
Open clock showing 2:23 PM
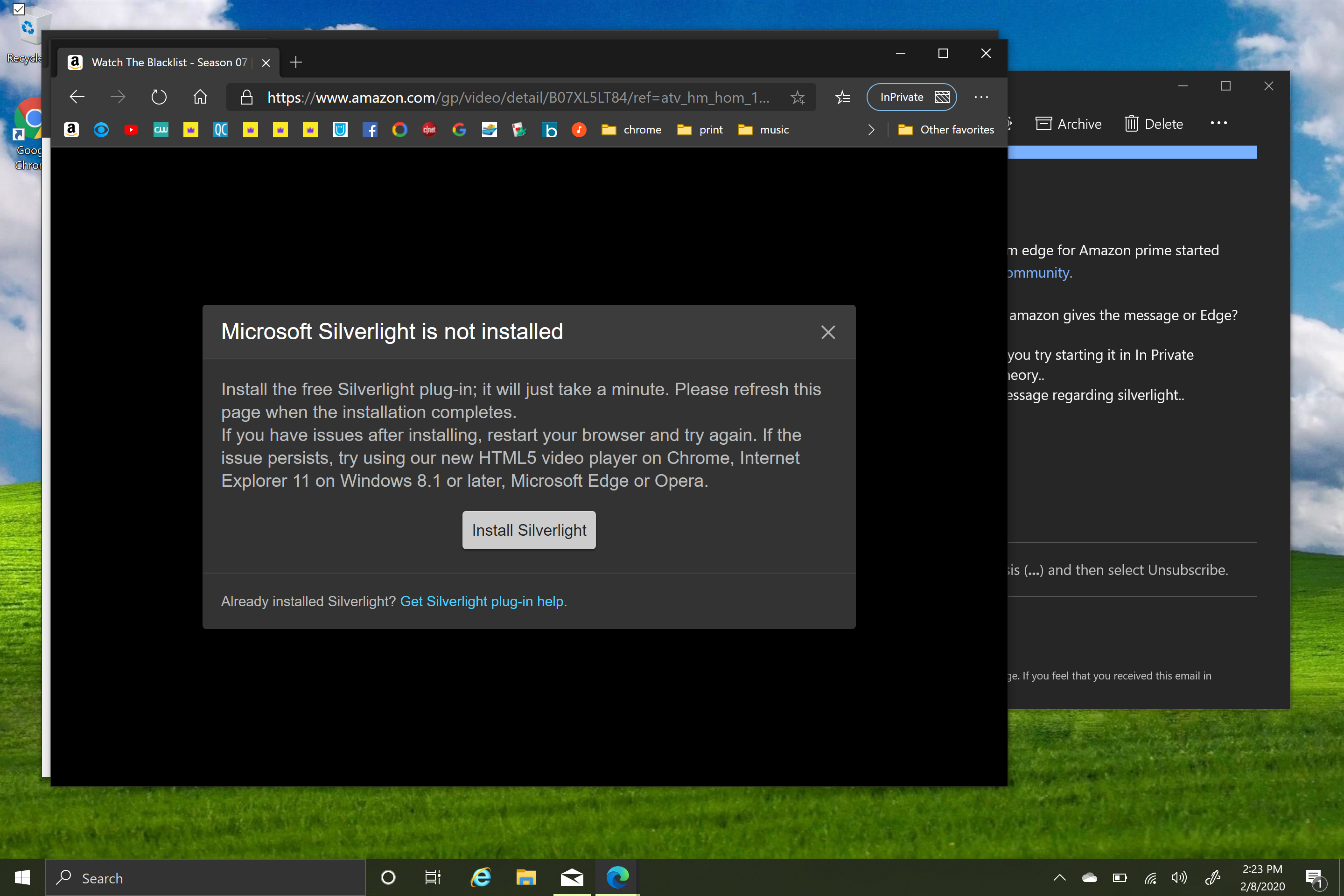click(1262, 878)
